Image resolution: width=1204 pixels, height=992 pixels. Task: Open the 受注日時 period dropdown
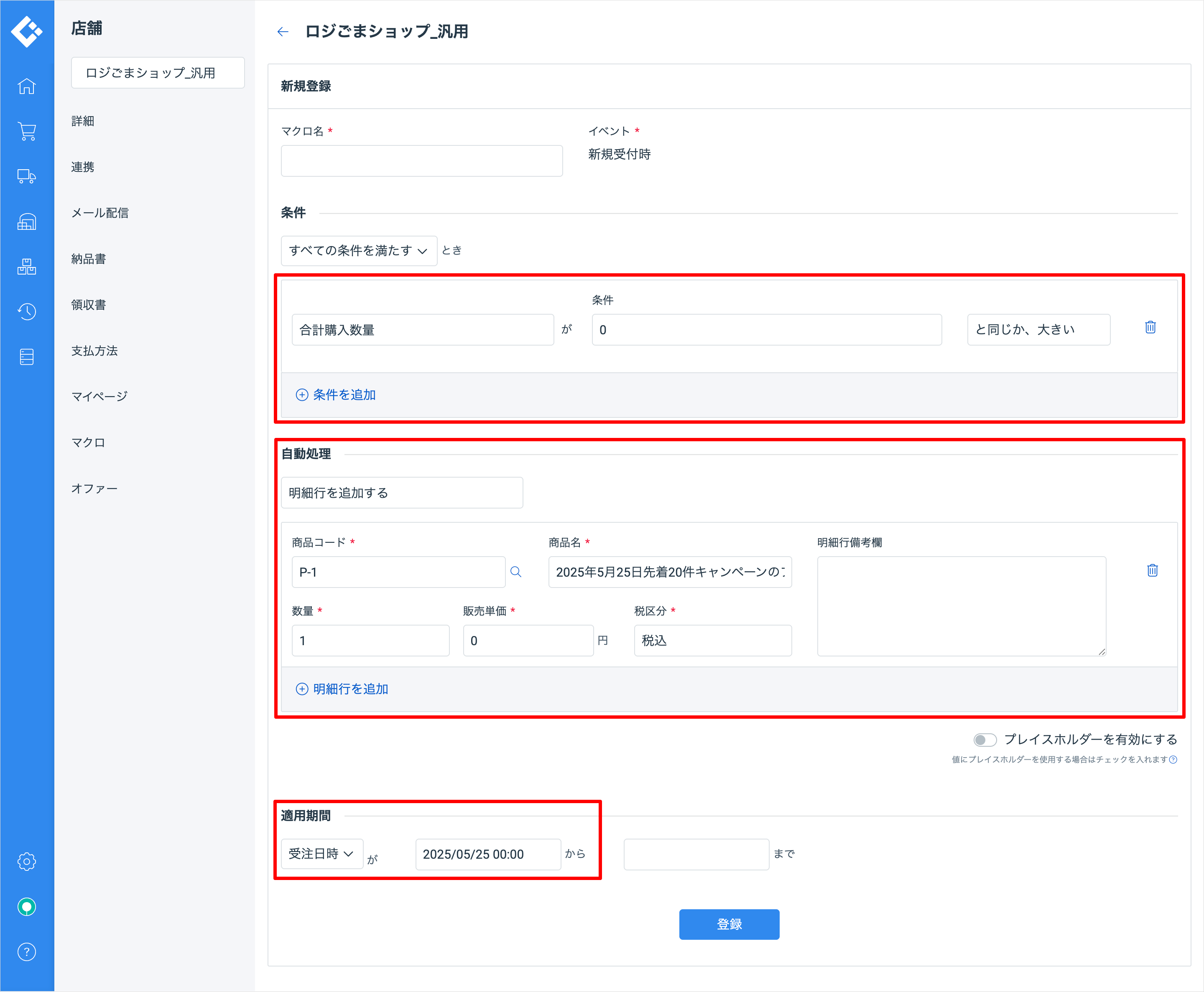click(321, 854)
